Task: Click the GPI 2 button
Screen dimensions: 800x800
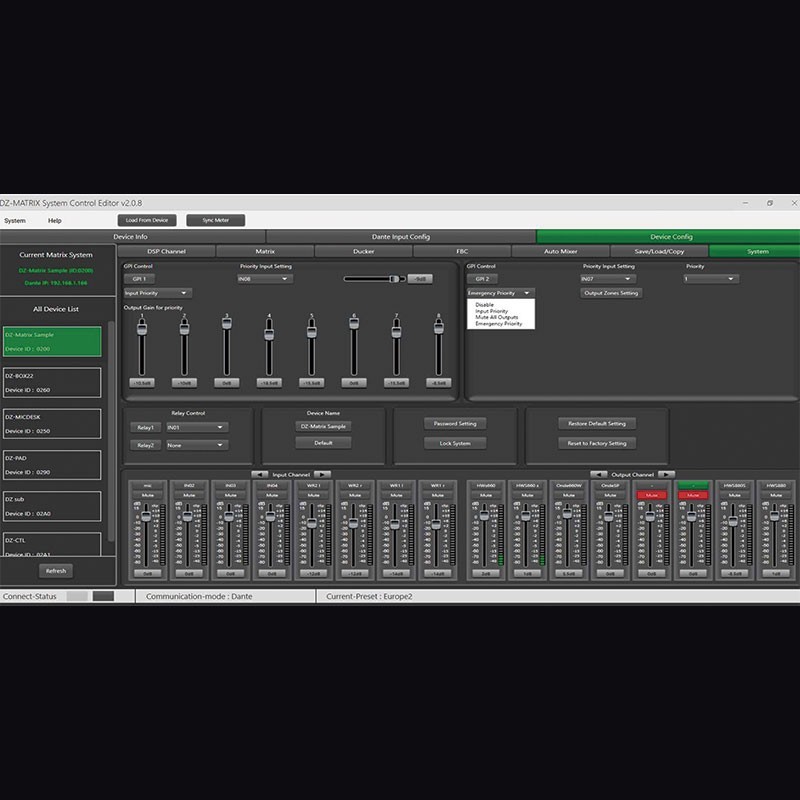Action: pyautogui.click(x=482, y=279)
